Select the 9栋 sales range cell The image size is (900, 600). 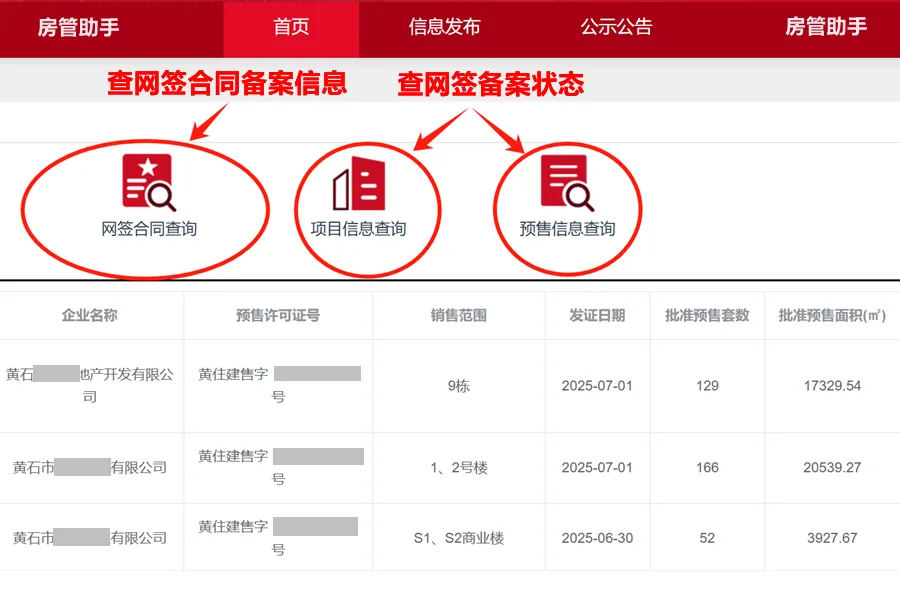pyautogui.click(x=458, y=386)
